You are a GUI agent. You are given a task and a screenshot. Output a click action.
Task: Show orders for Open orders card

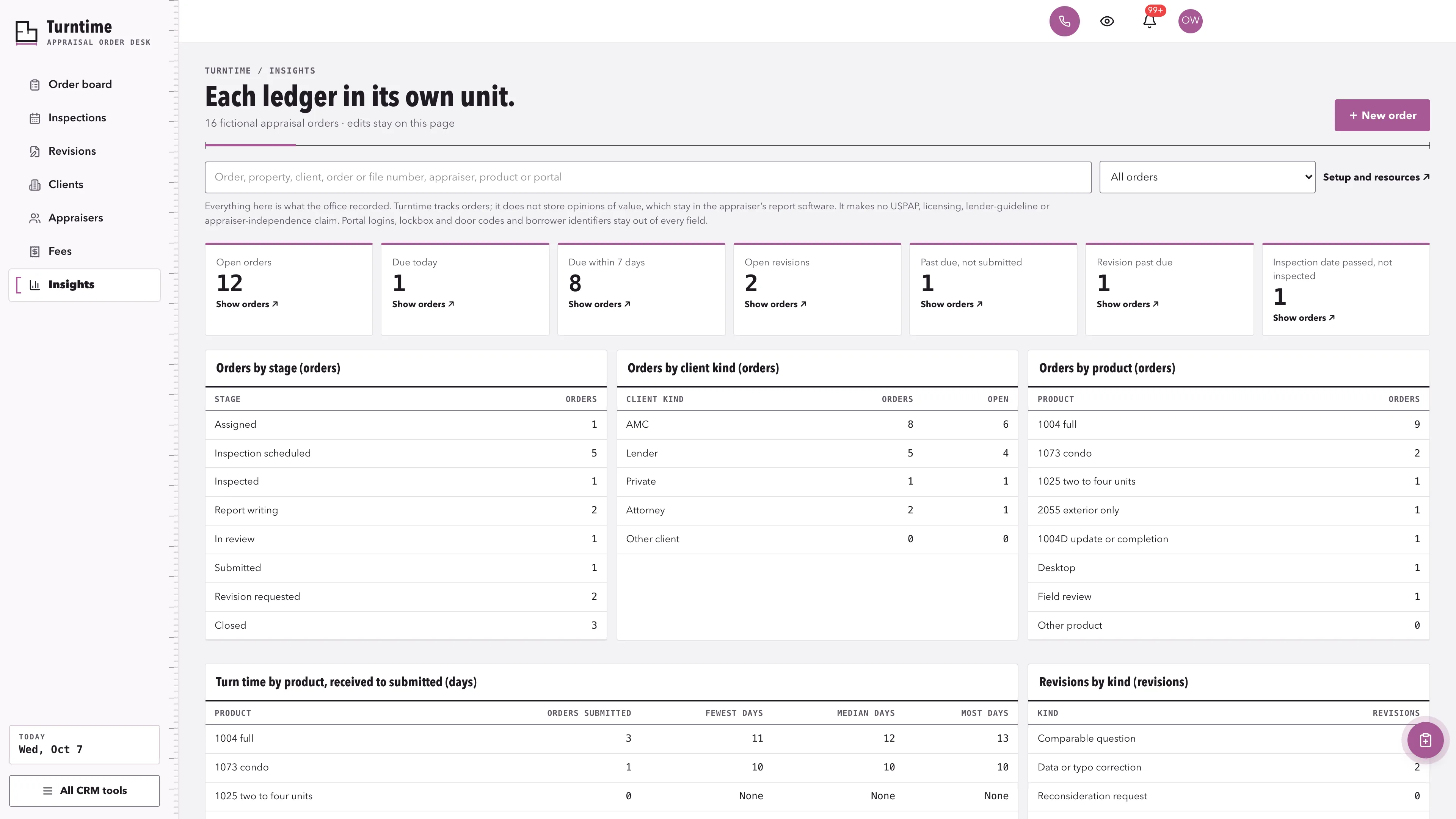tap(247, 304)
